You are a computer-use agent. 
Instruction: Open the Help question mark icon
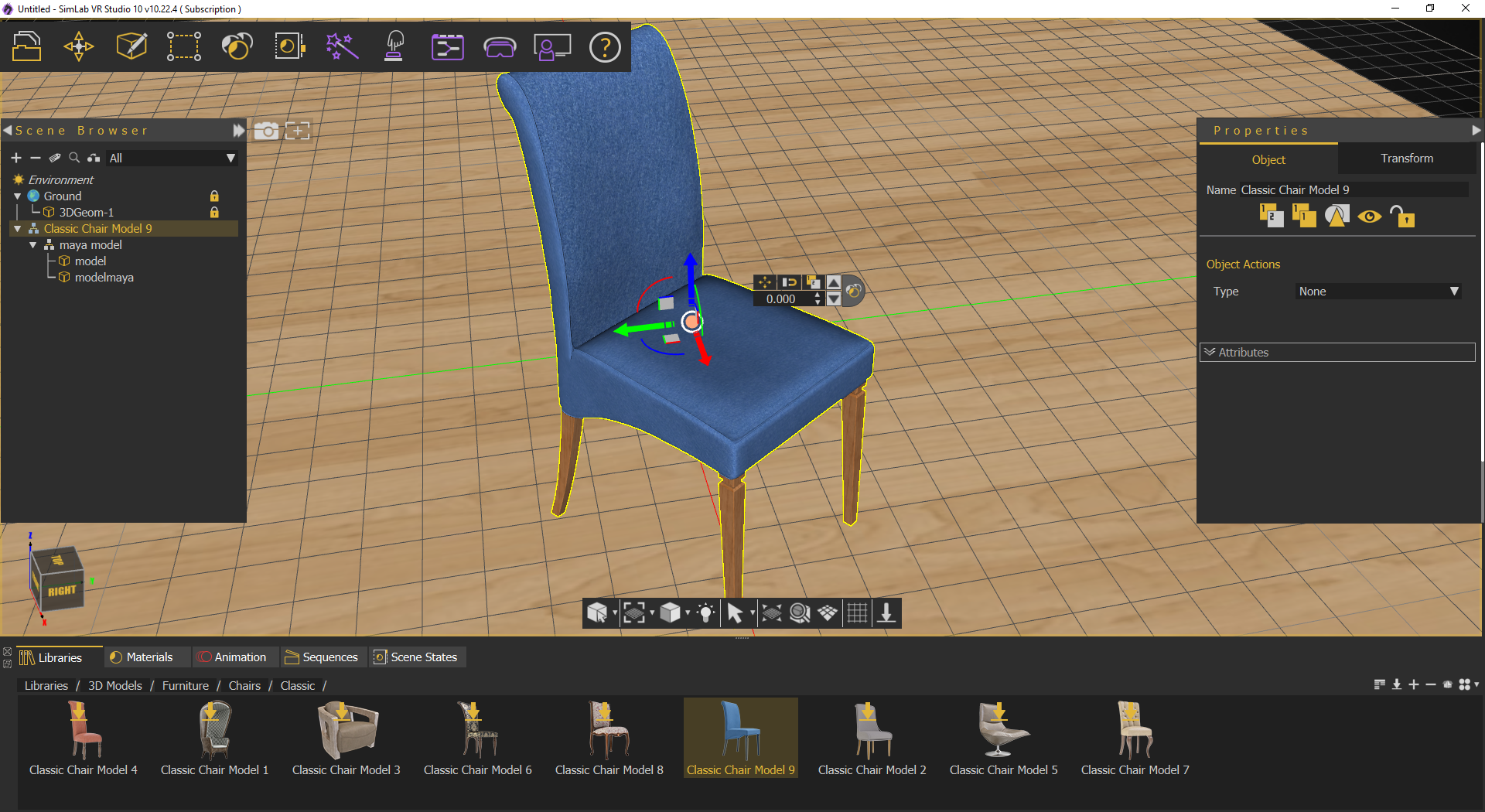pos(605,47)
